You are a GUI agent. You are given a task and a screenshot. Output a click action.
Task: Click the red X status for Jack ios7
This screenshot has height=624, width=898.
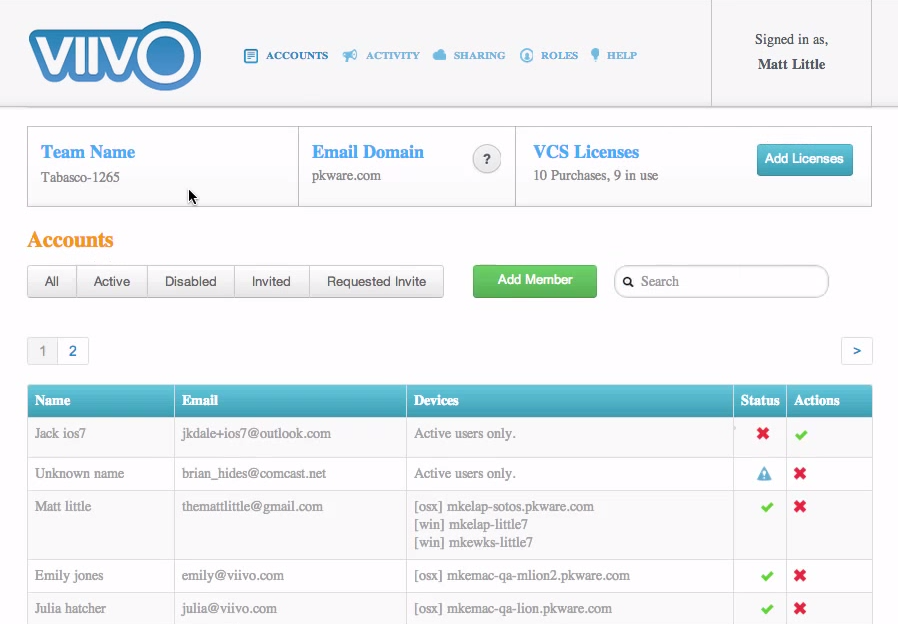(763, 434)
